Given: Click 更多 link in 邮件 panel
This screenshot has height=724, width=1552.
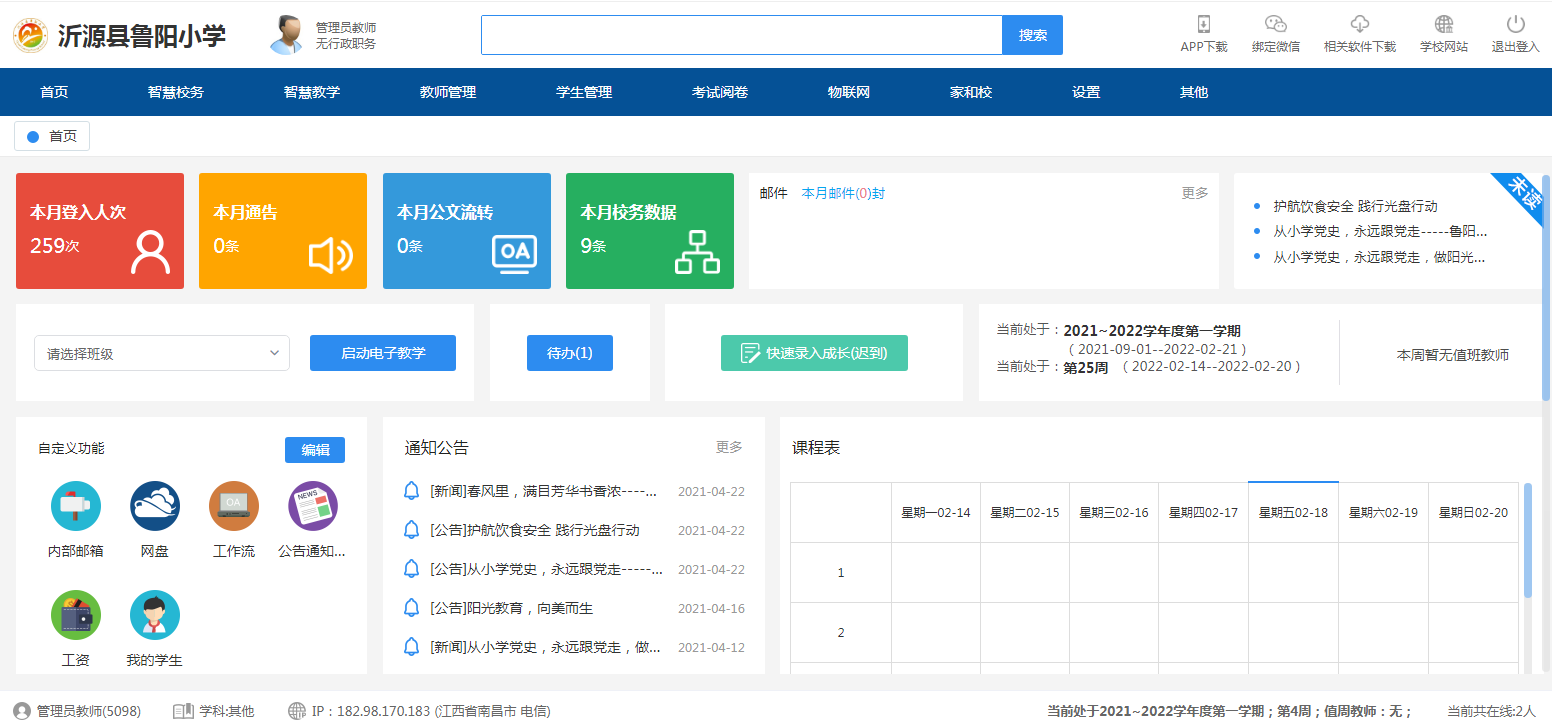Looking at the screenshot, I should click(1195, 193).
